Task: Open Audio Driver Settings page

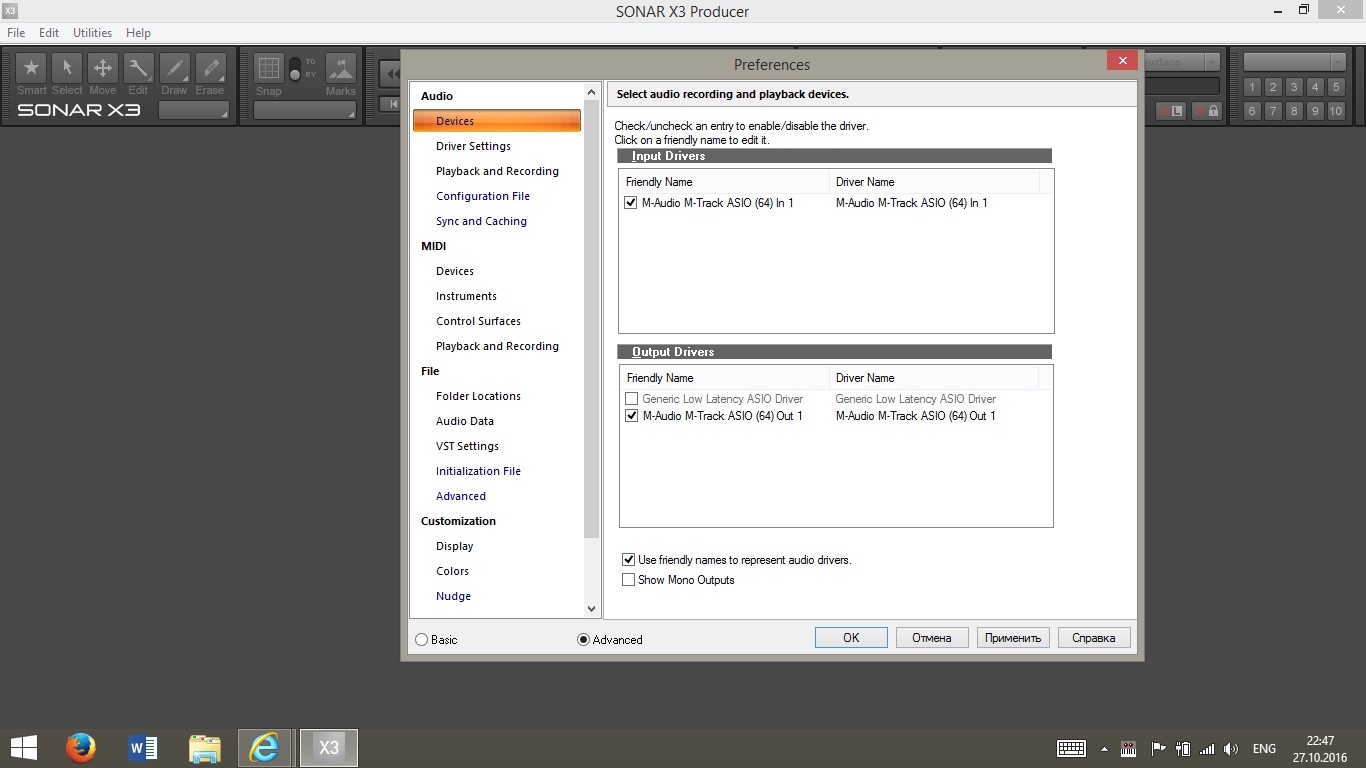Action: tap(473, 146)
